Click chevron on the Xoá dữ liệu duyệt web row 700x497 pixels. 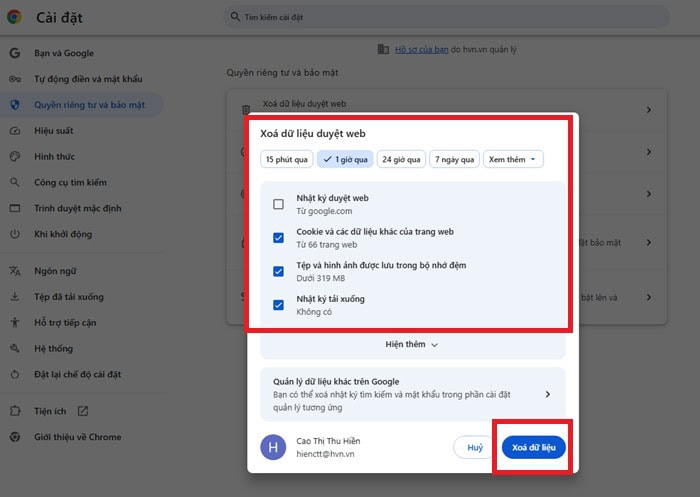(x=649, y=110)
